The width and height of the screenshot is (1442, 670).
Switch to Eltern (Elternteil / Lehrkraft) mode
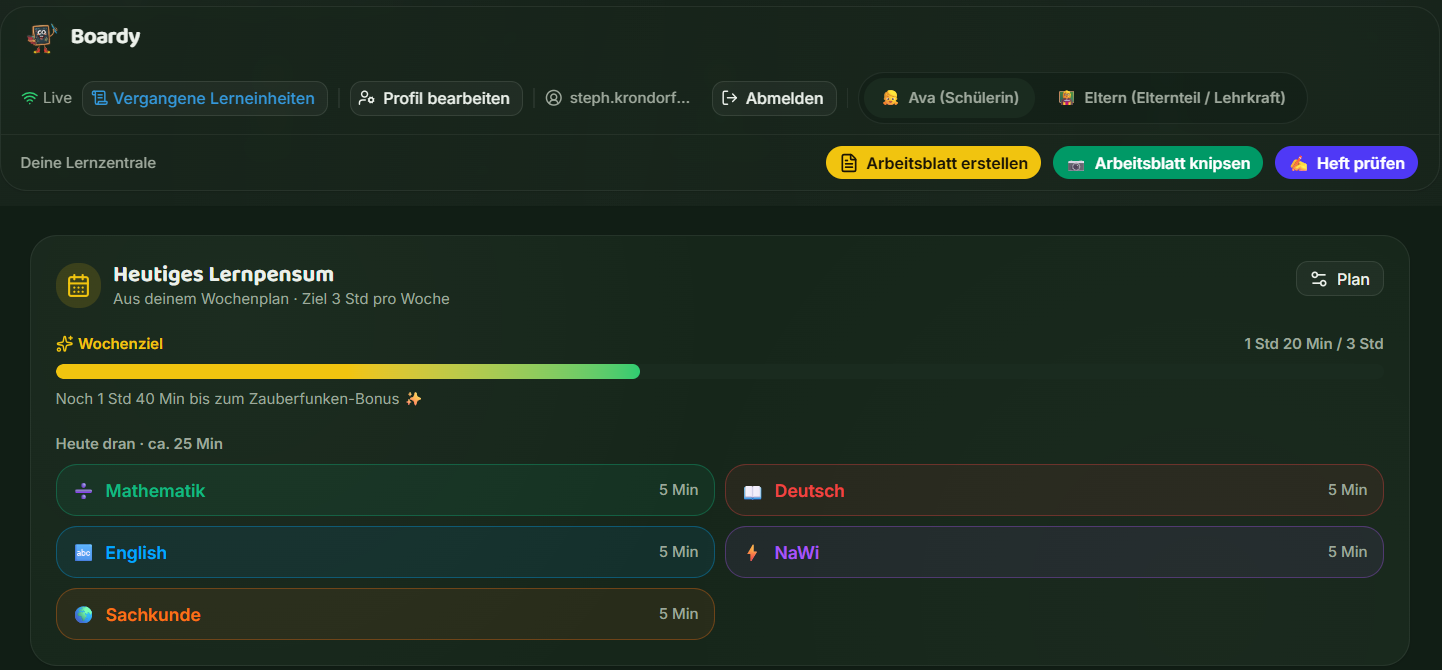(1172, 98)
